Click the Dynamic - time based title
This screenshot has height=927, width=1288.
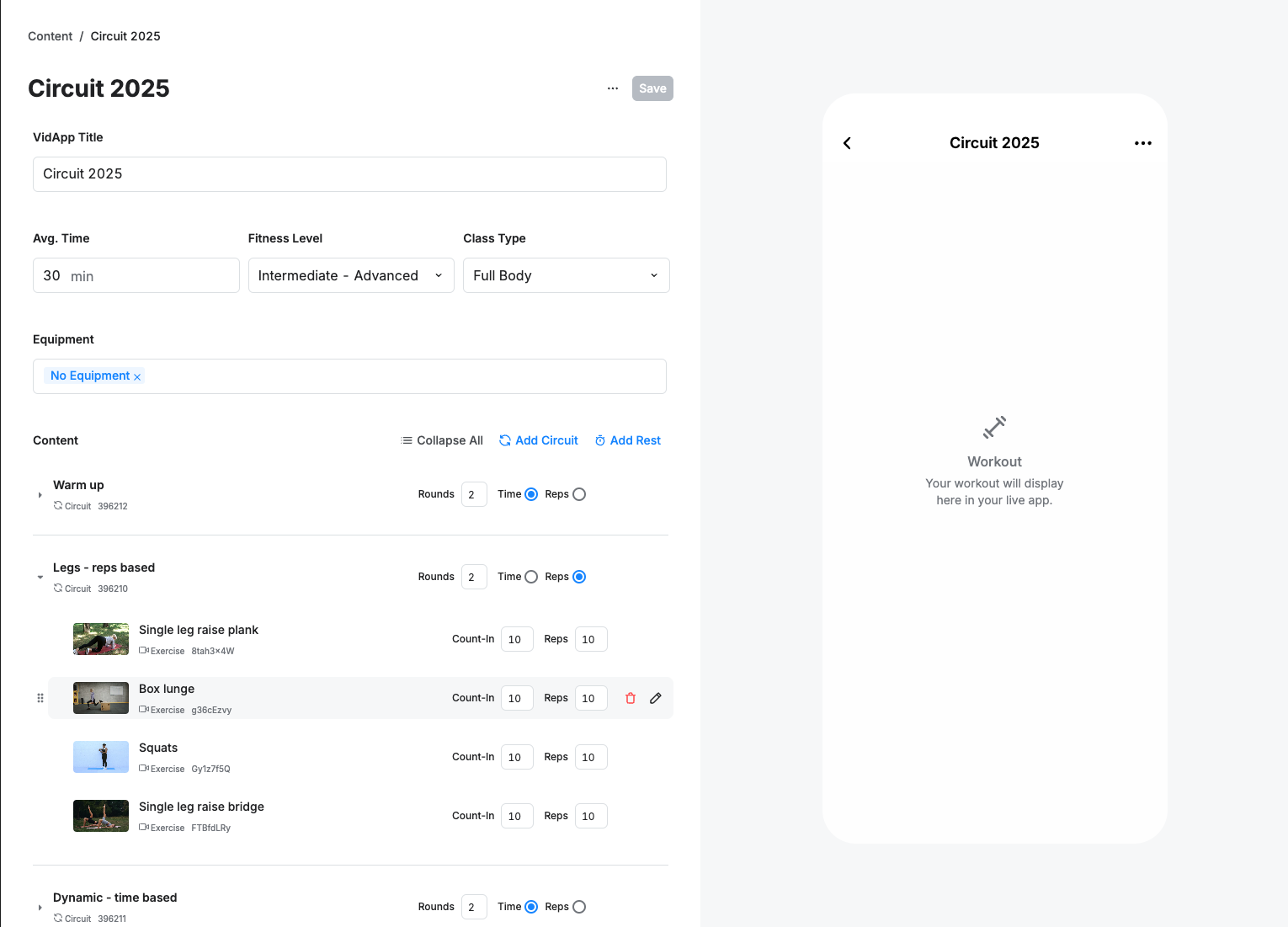115,898
